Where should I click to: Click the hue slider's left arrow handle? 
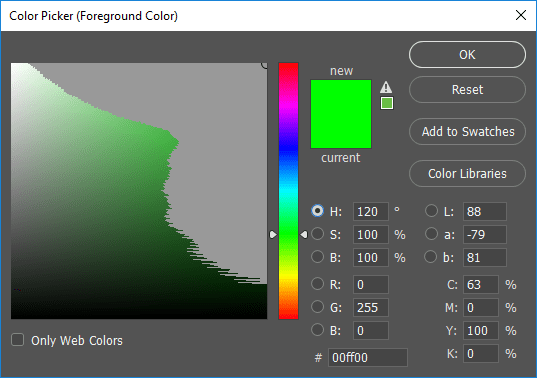[x=273, y=235]
